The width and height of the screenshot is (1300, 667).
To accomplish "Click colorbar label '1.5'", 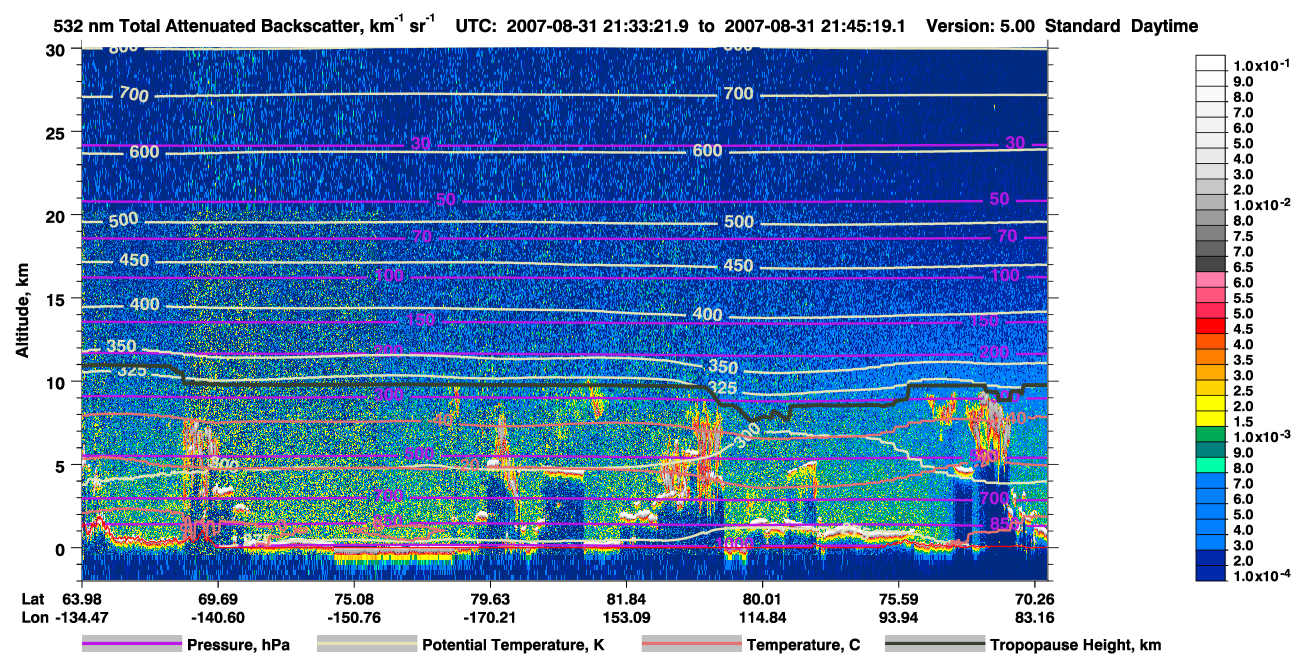I will coord(1243,421).
